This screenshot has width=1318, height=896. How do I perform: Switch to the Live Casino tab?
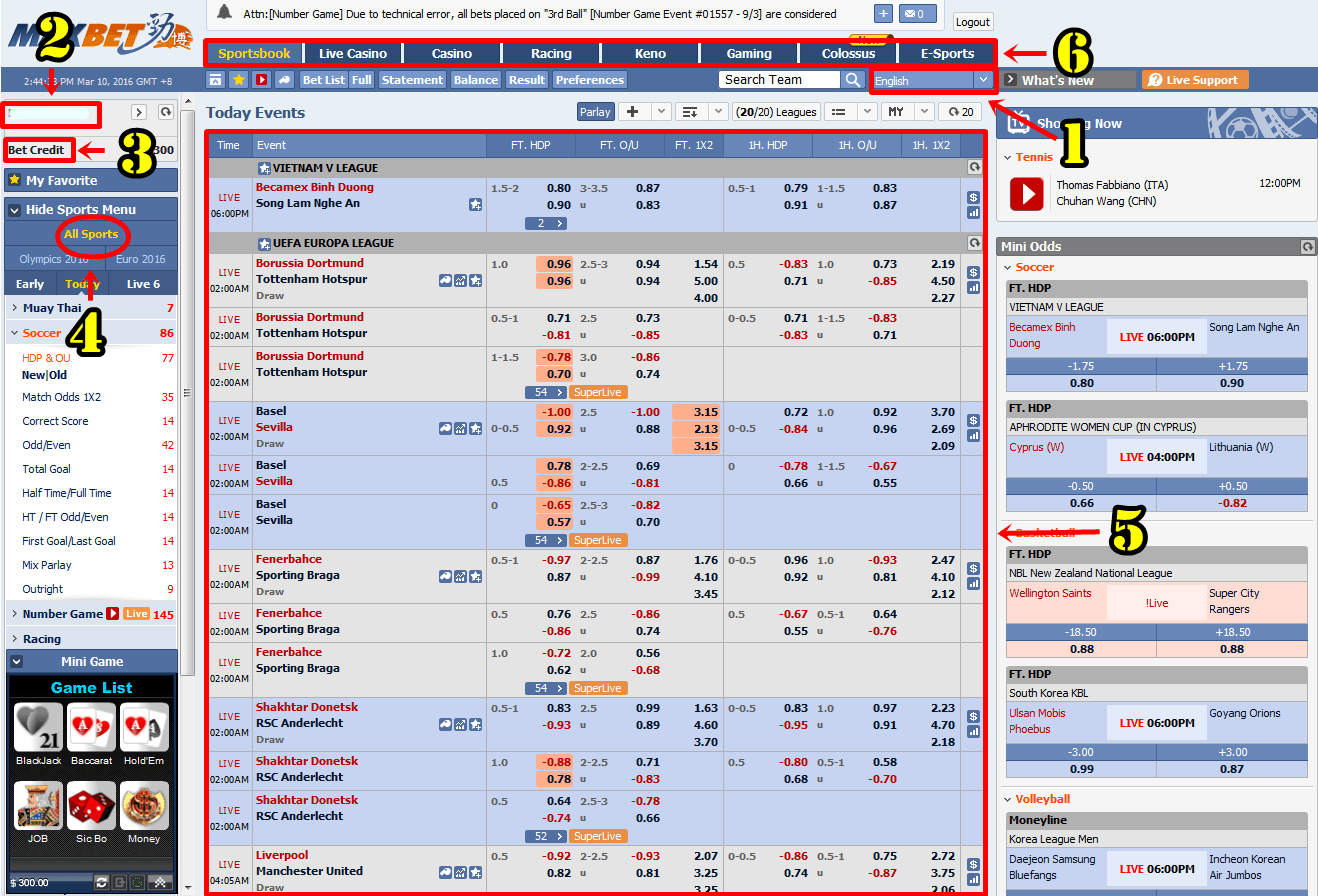[x=352, y=53]
